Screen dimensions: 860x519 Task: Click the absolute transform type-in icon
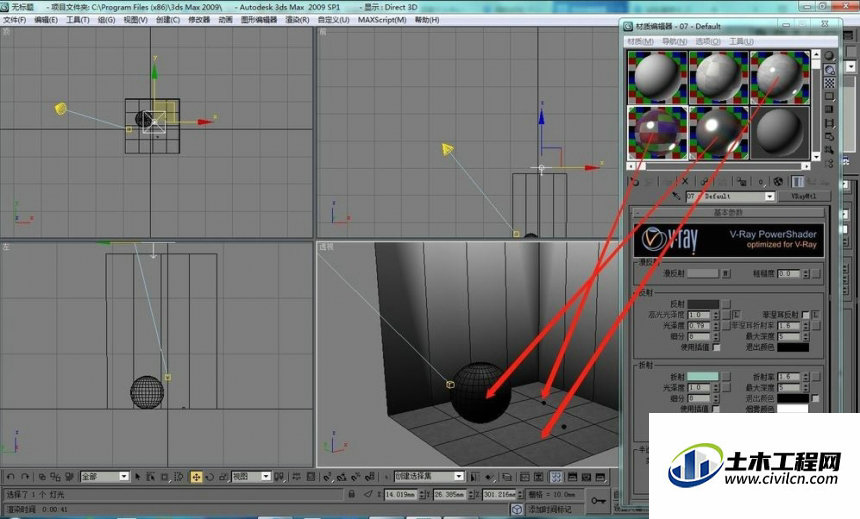pyautogui.click(x=369, y=494)
